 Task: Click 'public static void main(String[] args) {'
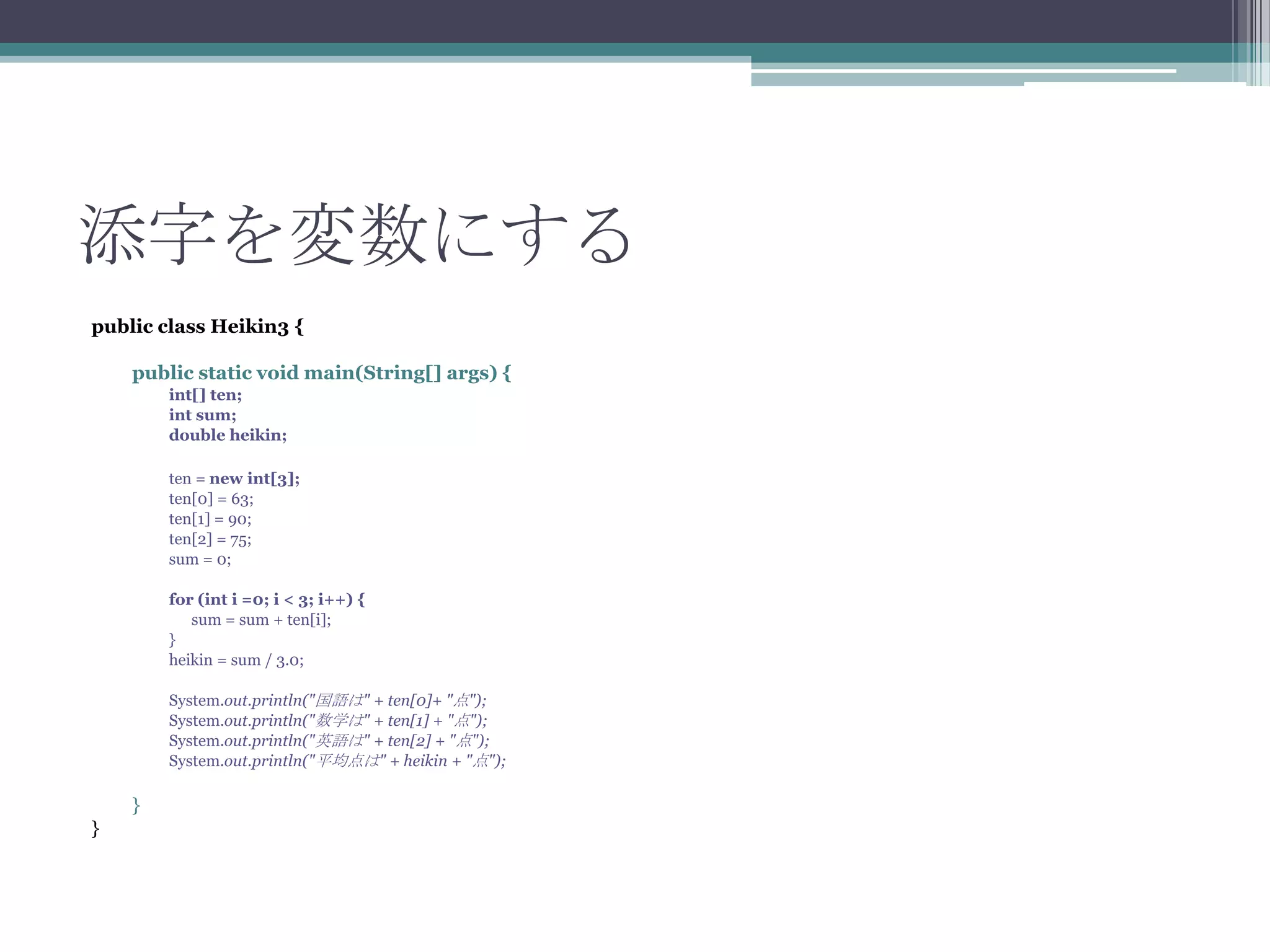[321, 373]
